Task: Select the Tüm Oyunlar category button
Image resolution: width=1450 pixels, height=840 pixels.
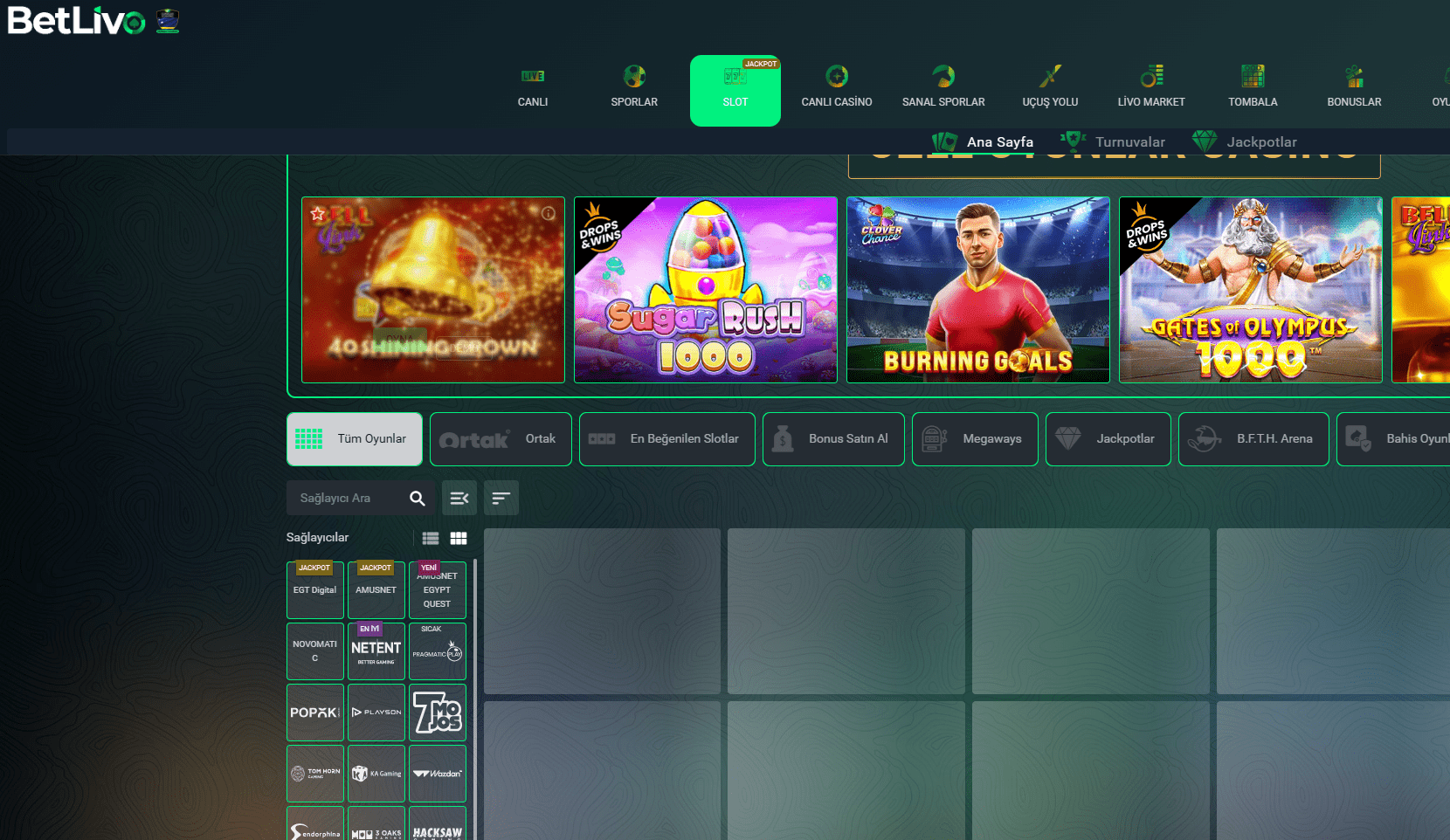Action: pos(355,439)
